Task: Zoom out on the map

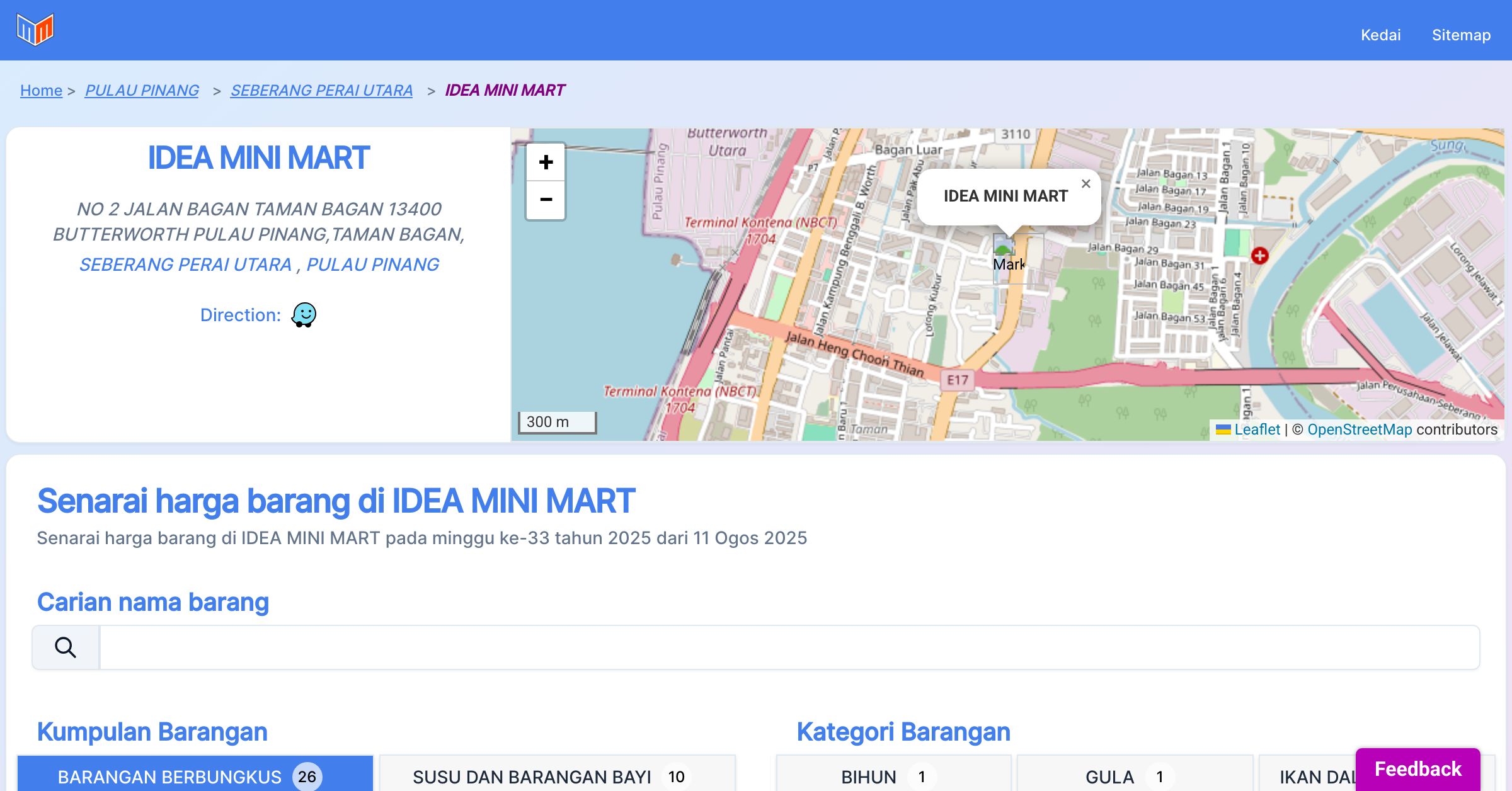Action: [x=546, y=200]
